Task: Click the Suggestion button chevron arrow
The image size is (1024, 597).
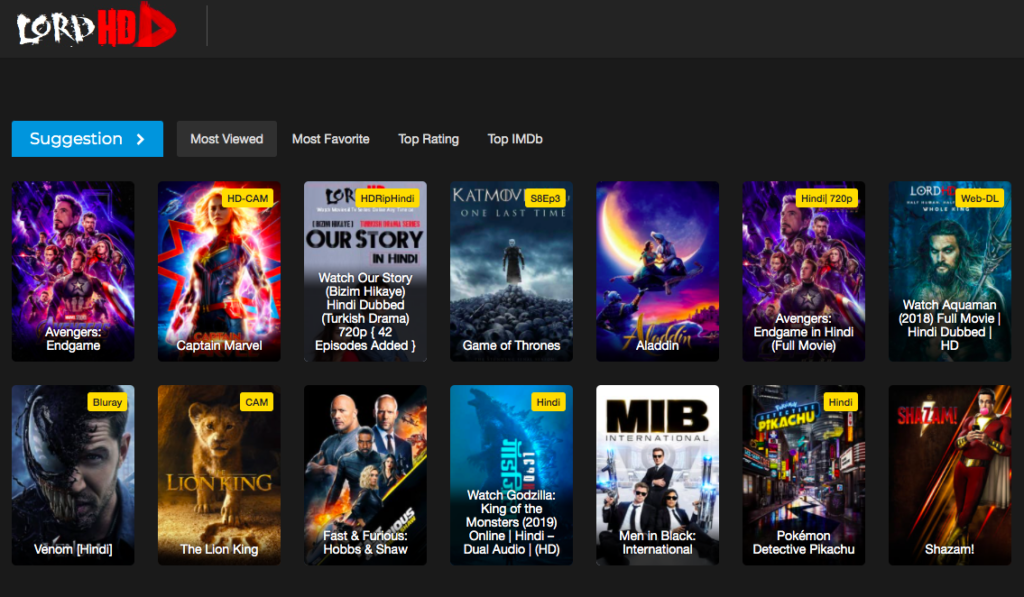Action: 140,139
